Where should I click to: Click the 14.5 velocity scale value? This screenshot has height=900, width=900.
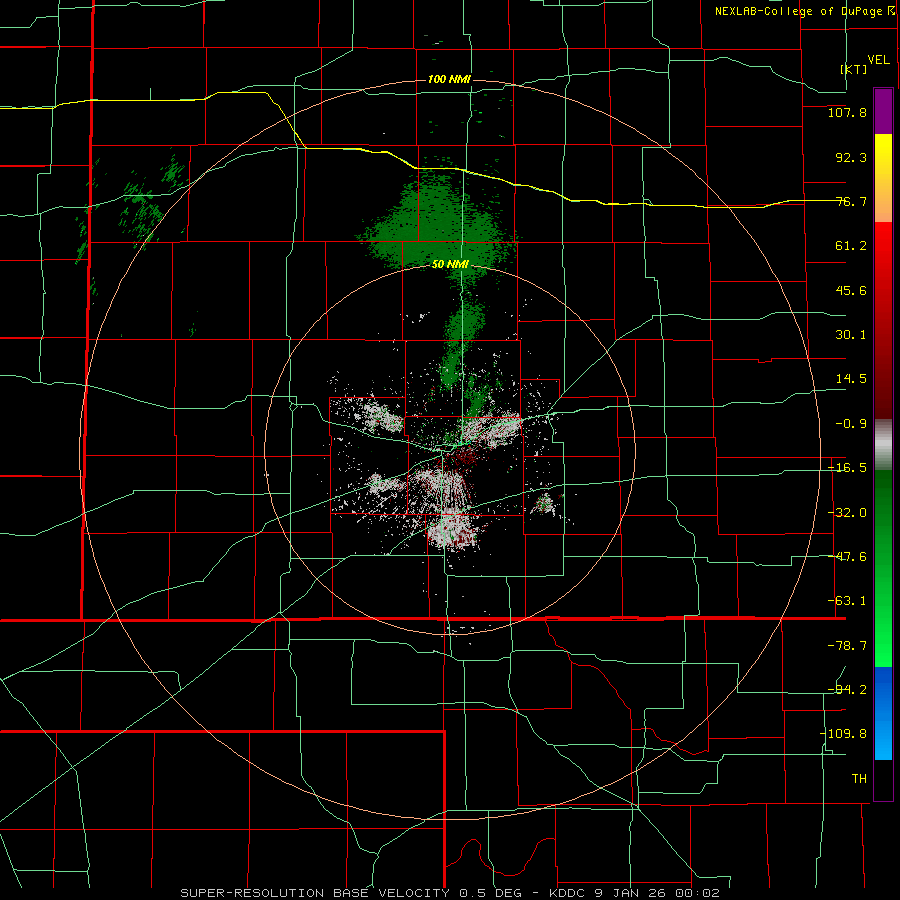(851, 379)
